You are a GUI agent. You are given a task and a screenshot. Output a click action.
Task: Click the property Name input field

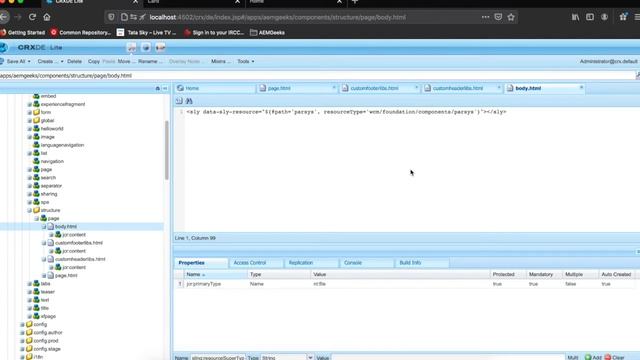point(218,358)
